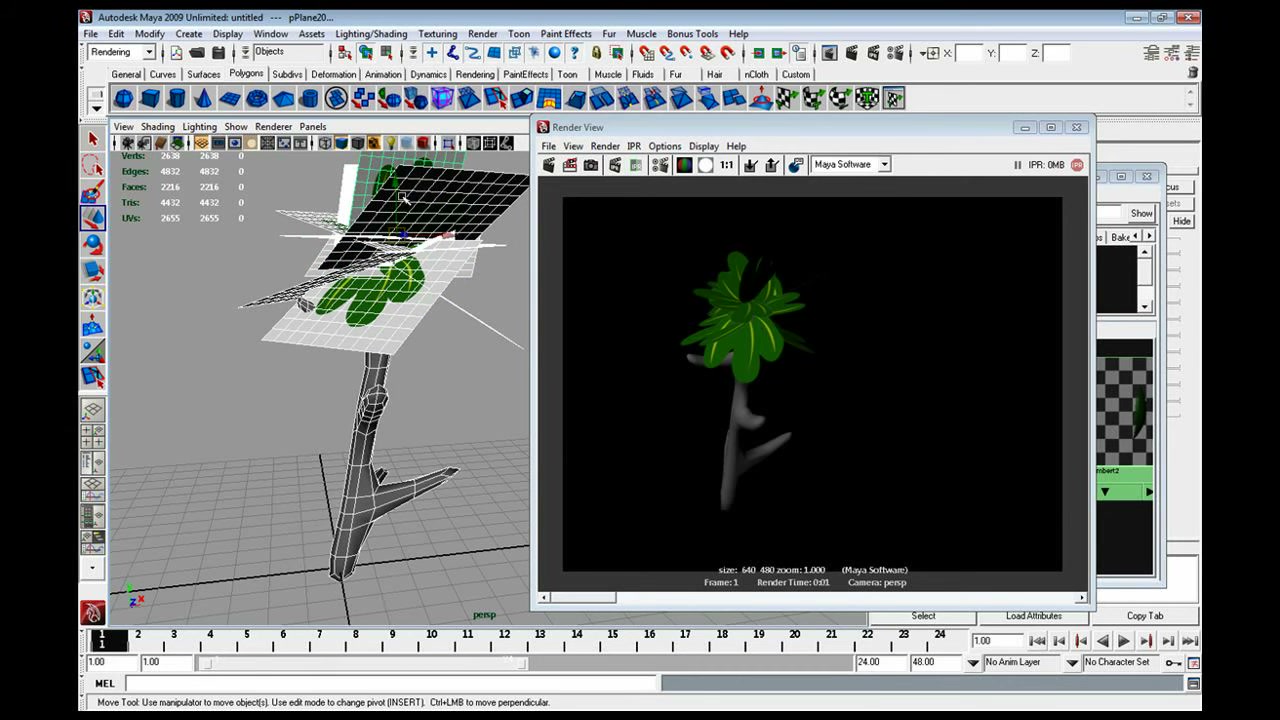The height and width of the screenshot is (720, 1280).
Task: Create a polygon cylinder from the shelf
Action: coord(177,98)
